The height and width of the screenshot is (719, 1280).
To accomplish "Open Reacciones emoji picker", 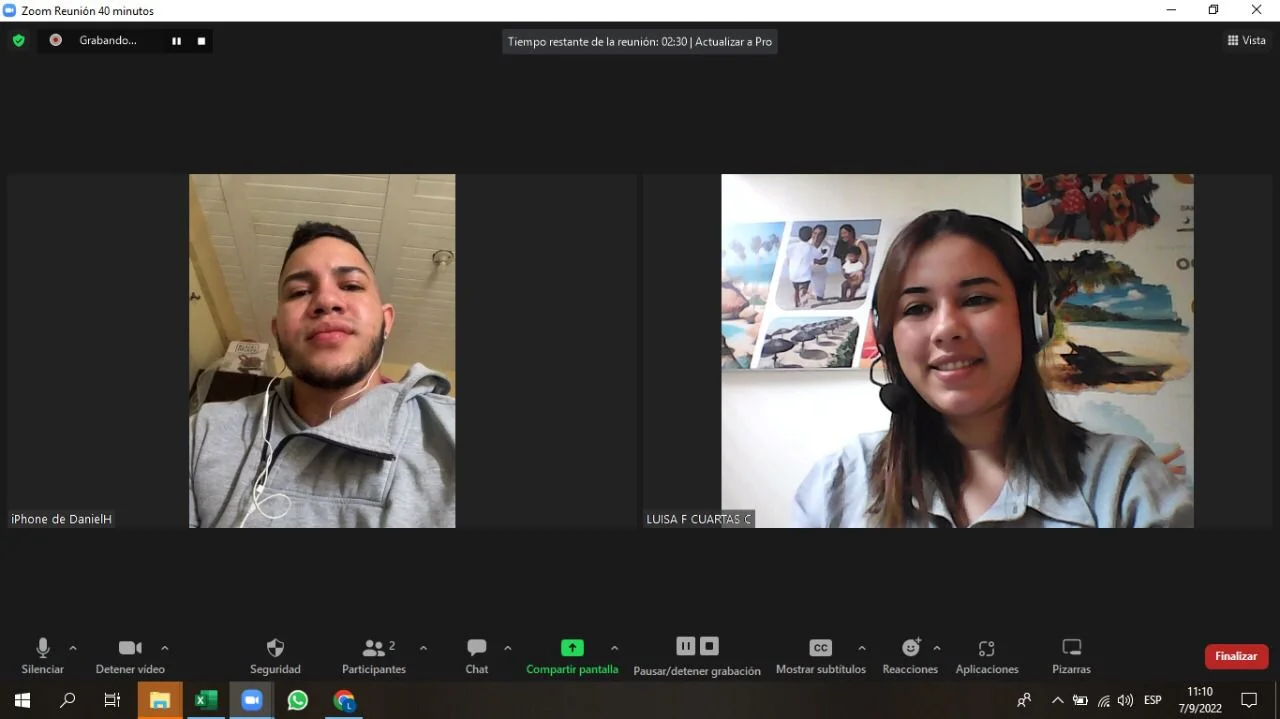I will tap(910, 655).
